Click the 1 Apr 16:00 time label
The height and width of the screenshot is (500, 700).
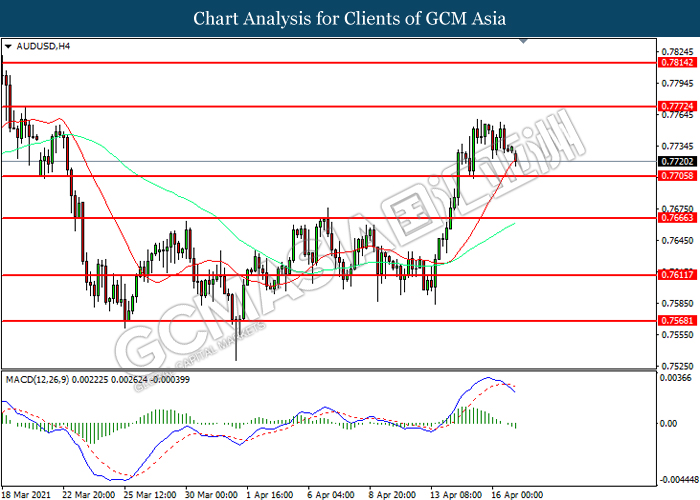coord(268,493)
